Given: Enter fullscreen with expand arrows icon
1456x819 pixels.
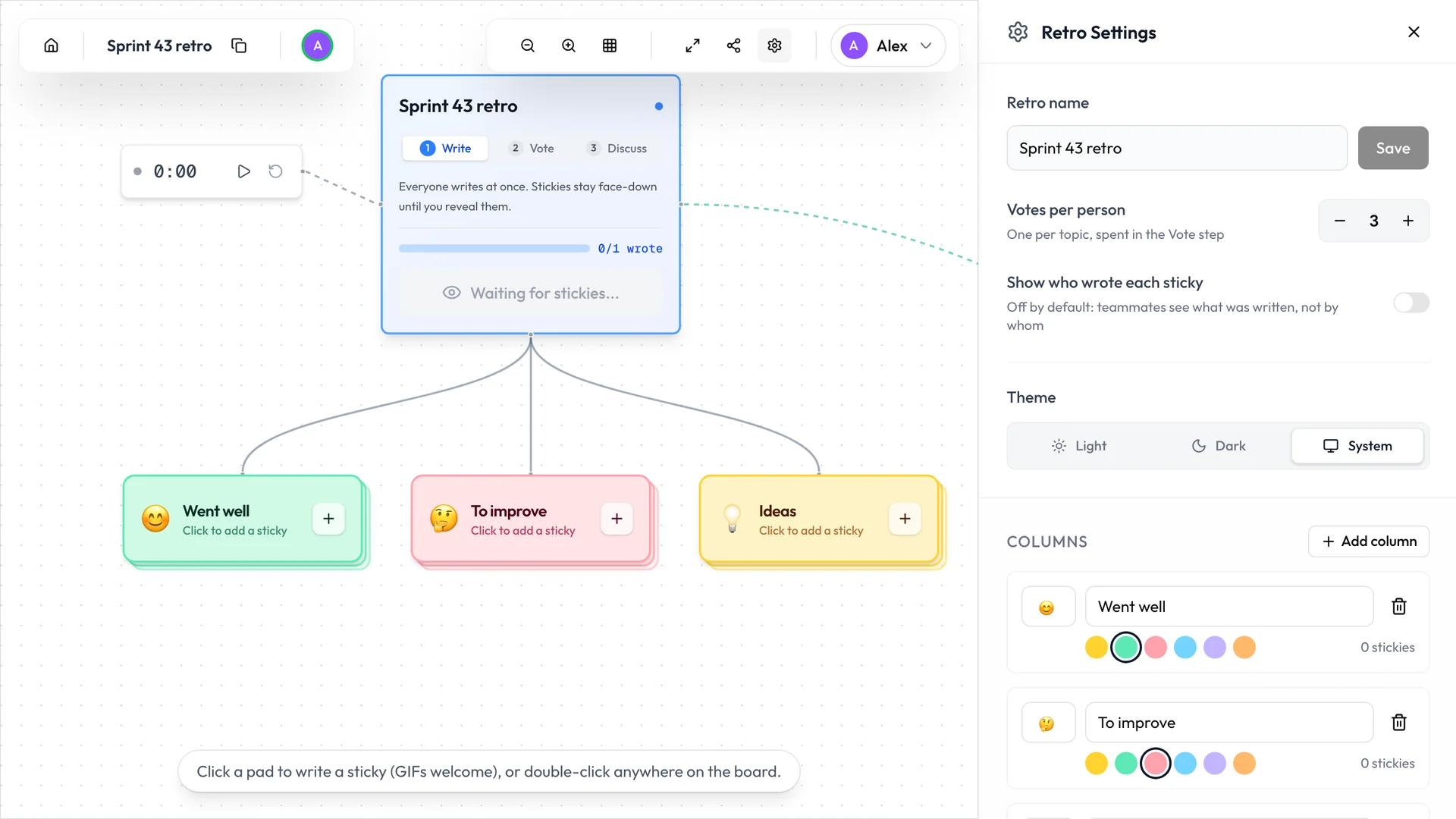Looking at the screenshot, I should tap(692, 45).
